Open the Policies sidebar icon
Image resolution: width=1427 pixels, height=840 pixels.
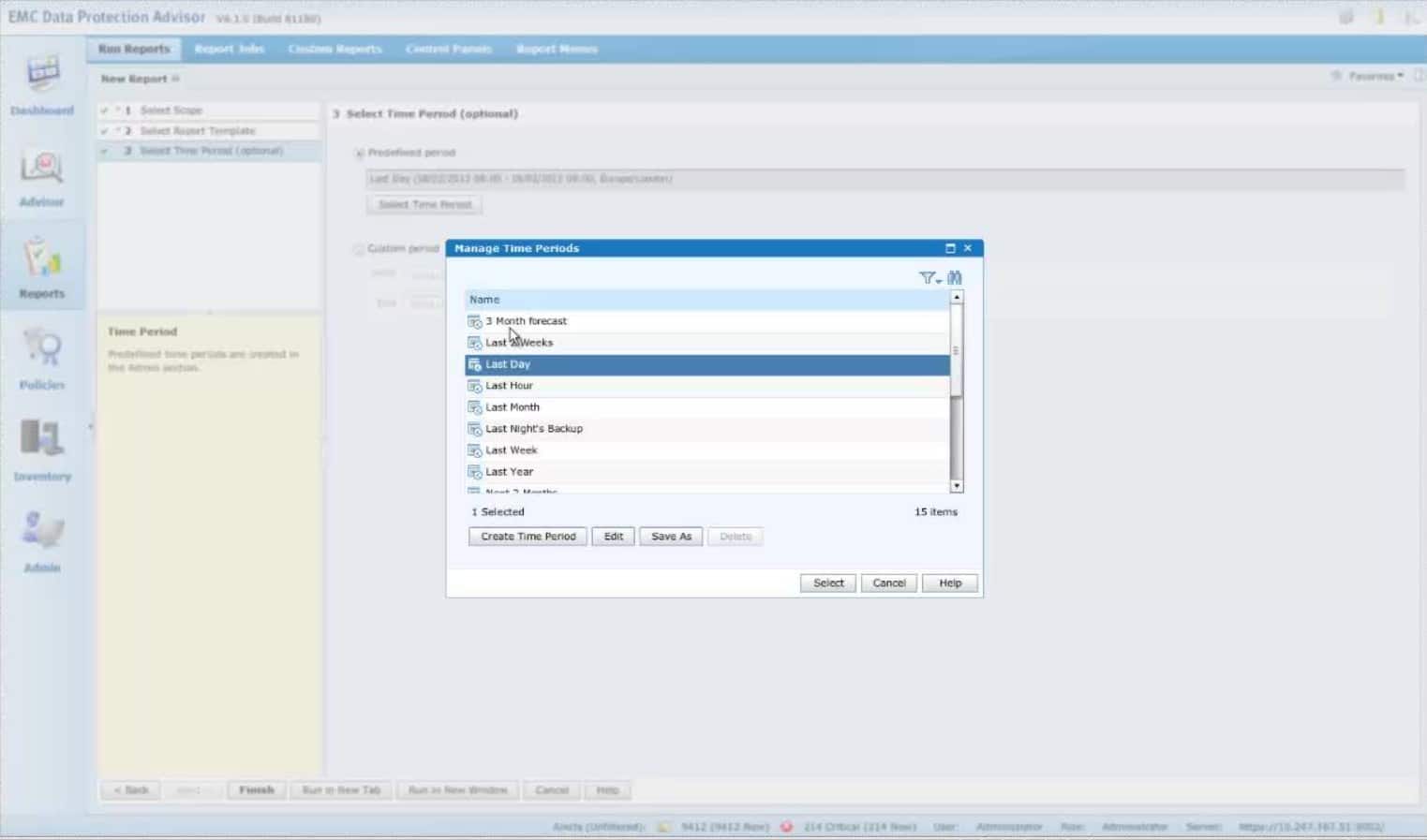point(42,348)
